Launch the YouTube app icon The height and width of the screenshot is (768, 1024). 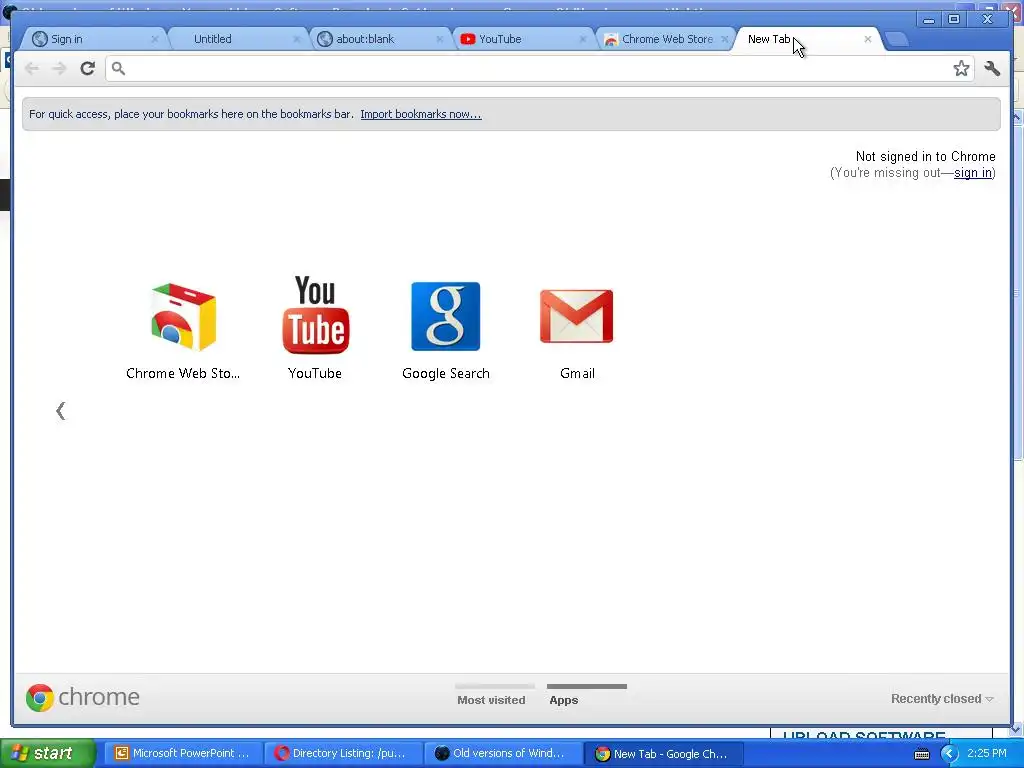(x=315, y=315)
